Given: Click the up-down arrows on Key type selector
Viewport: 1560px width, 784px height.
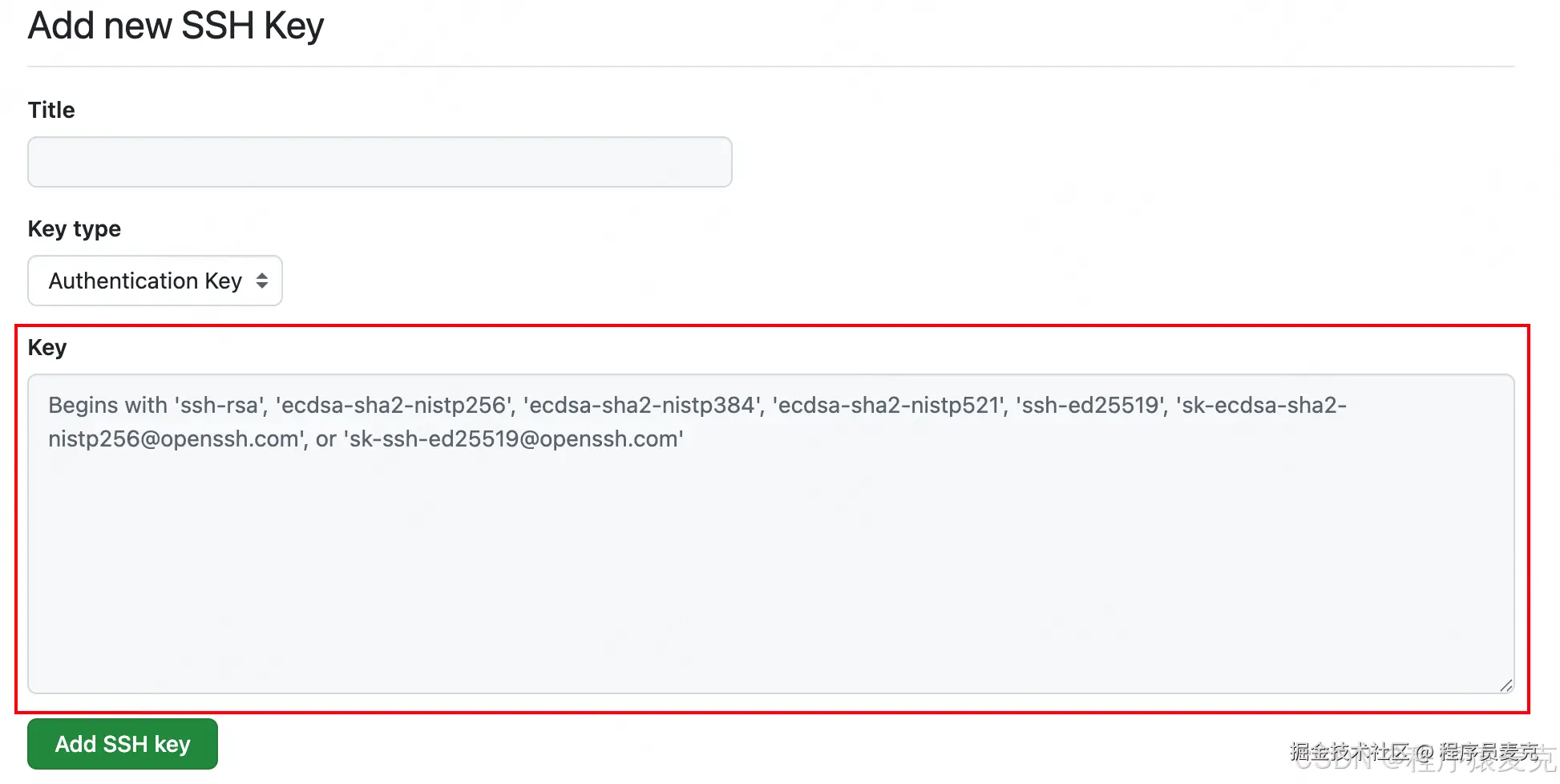Looking at the screenshot, I should (262, 281).
